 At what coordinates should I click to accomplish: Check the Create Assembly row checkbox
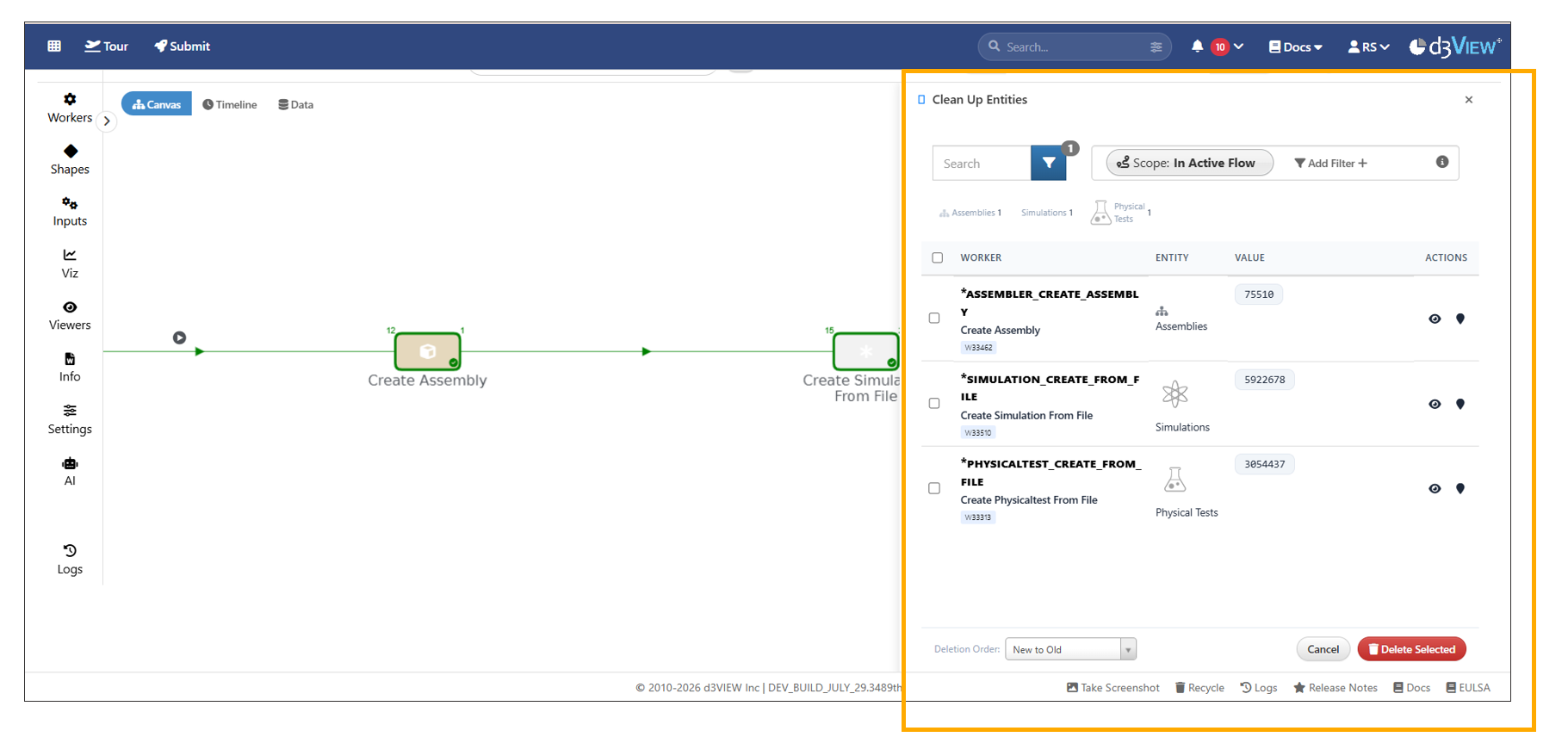pos(934,318)
